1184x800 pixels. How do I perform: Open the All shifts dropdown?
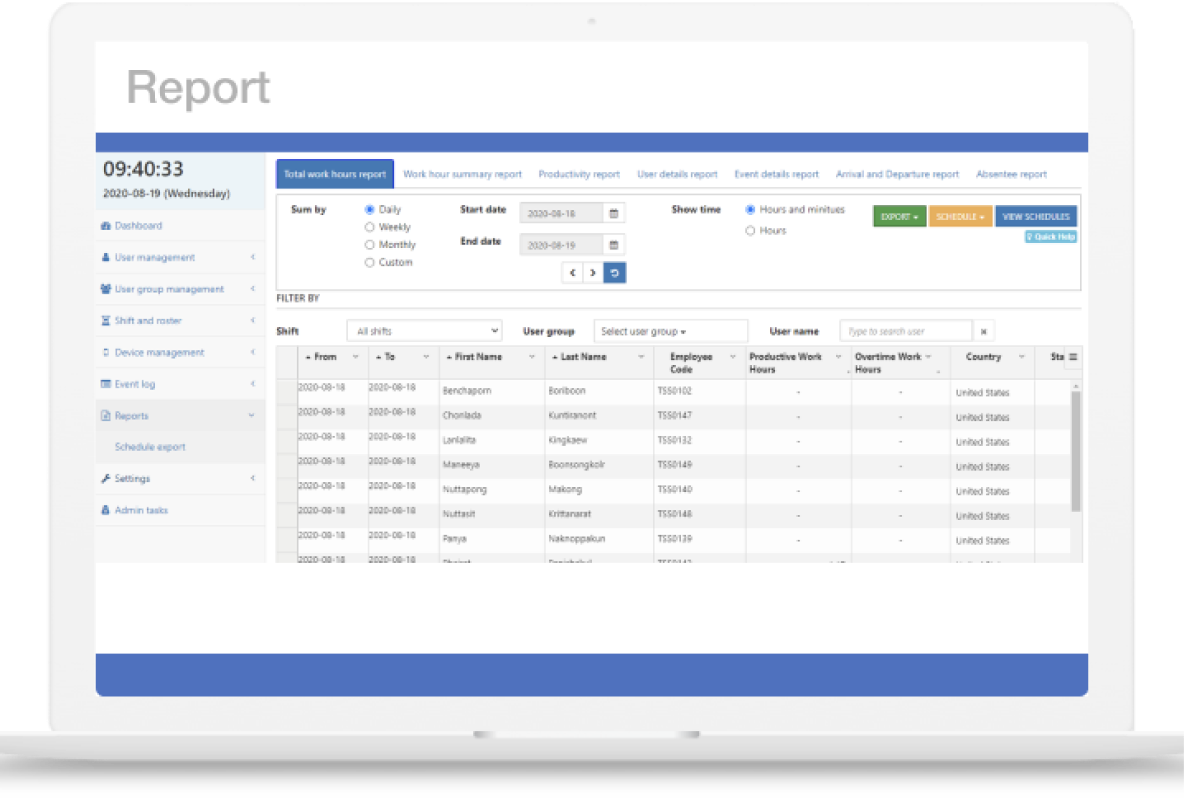pyautogui.click(x=424, y=331)
